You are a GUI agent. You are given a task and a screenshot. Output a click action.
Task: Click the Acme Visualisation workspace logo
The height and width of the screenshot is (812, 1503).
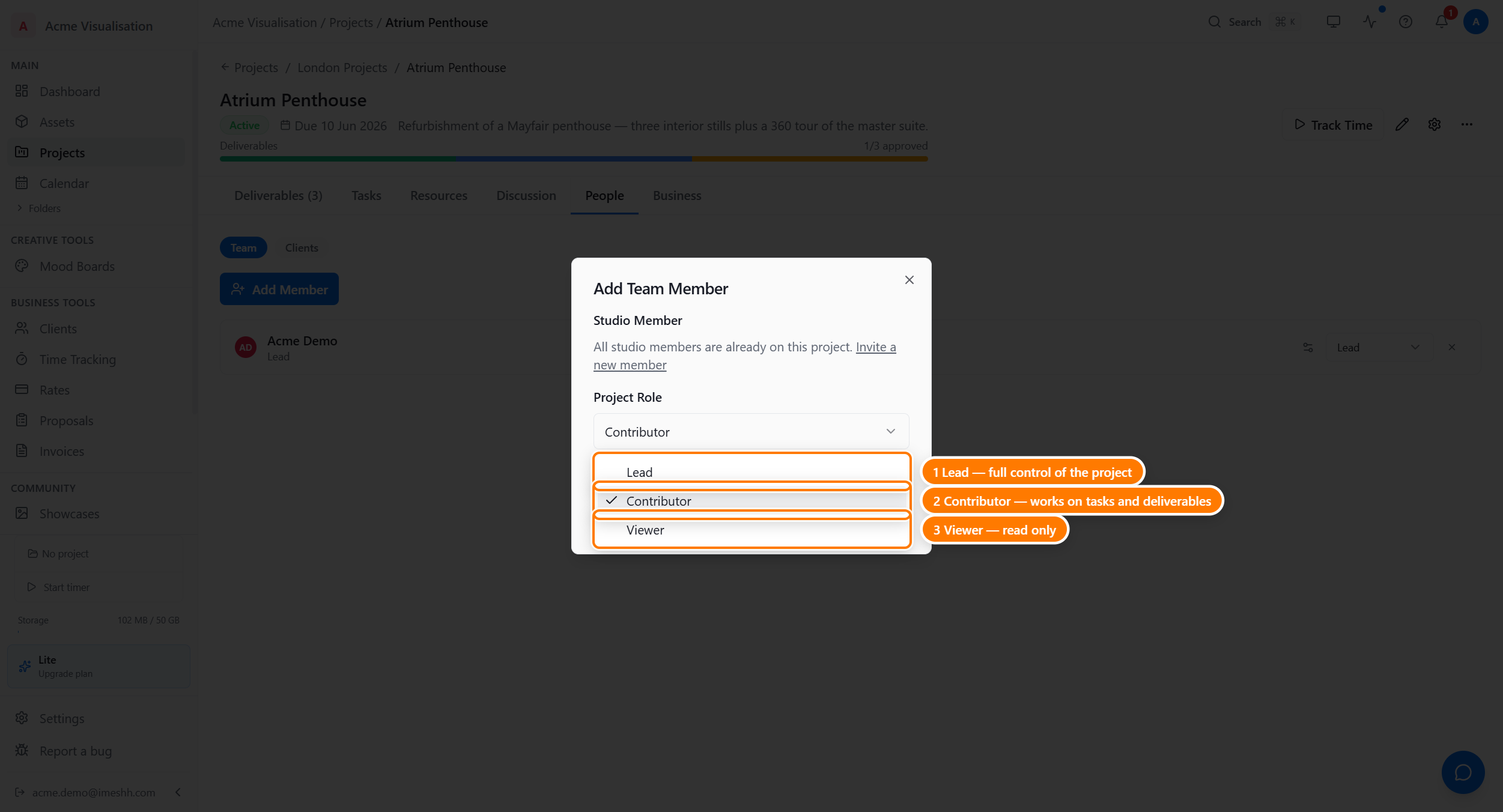(23, 26)
